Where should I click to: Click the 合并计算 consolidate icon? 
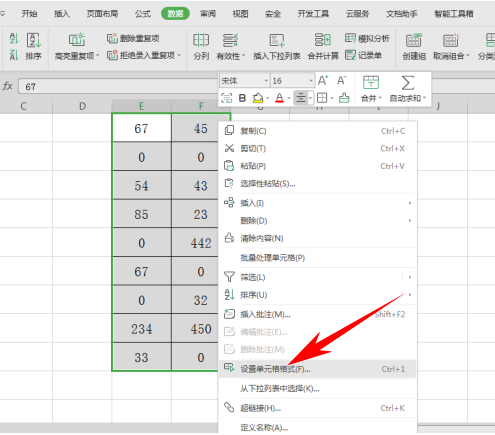323,40
